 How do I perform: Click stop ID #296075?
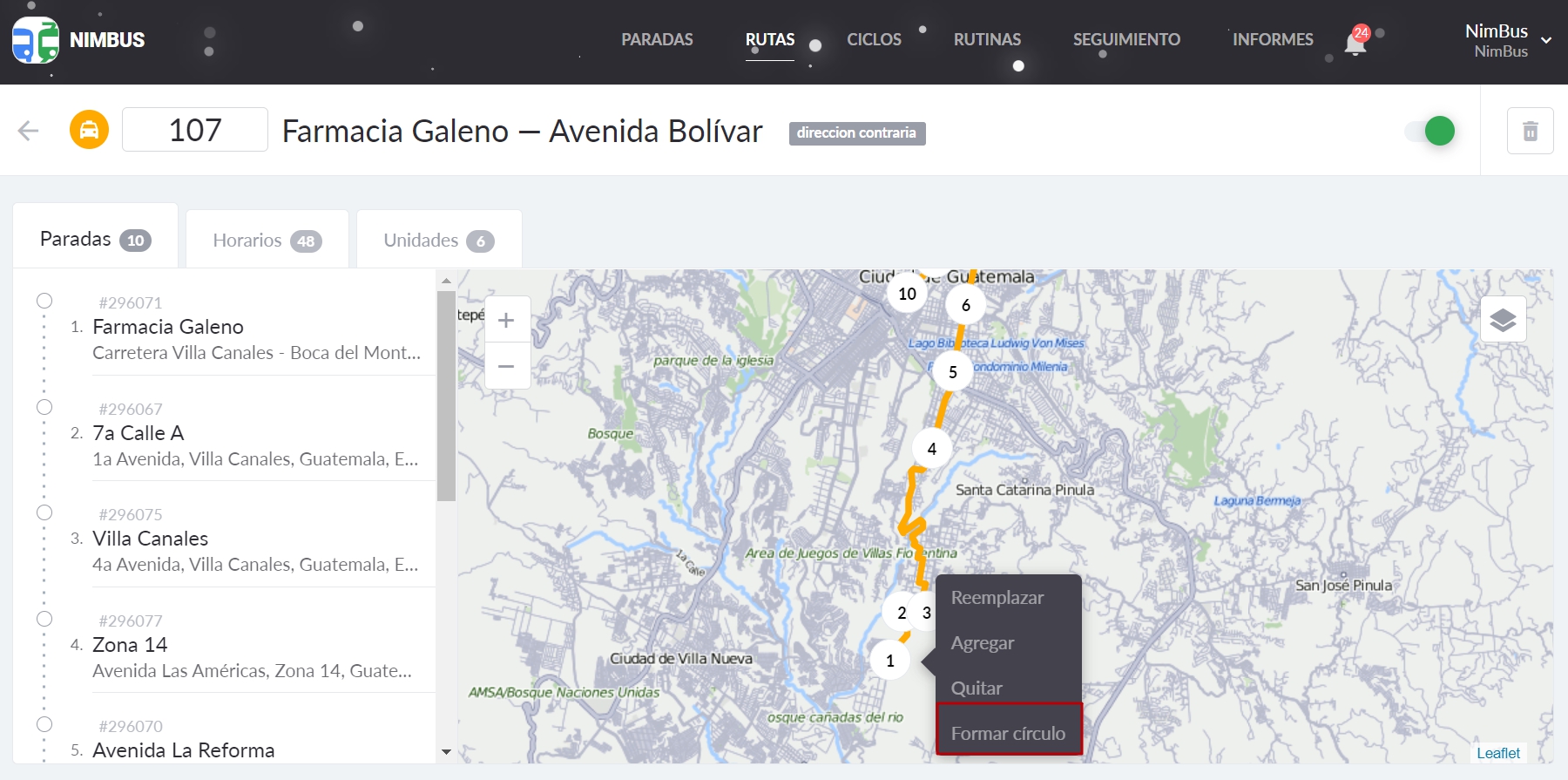(131, 515)
